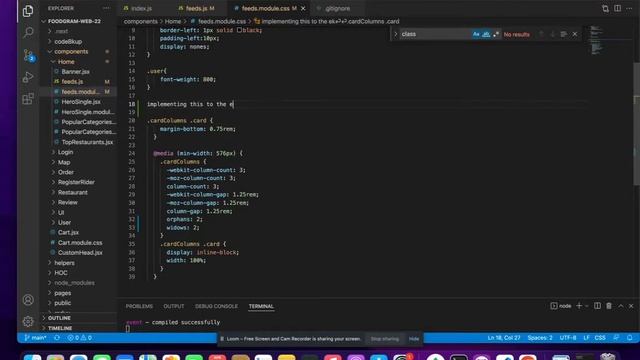The image size is (640, 360).
Task: Switch to the .gitignore tab
Action: [x=338, y=8]
